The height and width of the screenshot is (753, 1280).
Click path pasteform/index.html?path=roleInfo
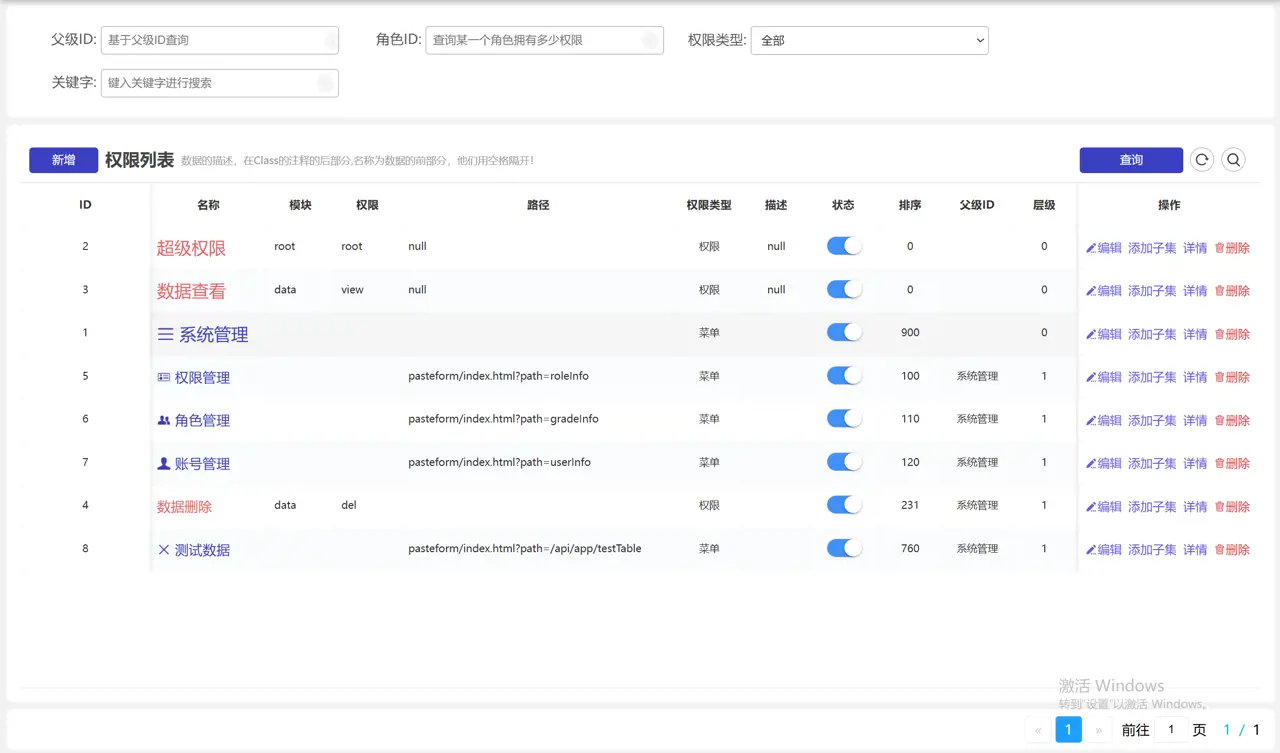(498, 376)
